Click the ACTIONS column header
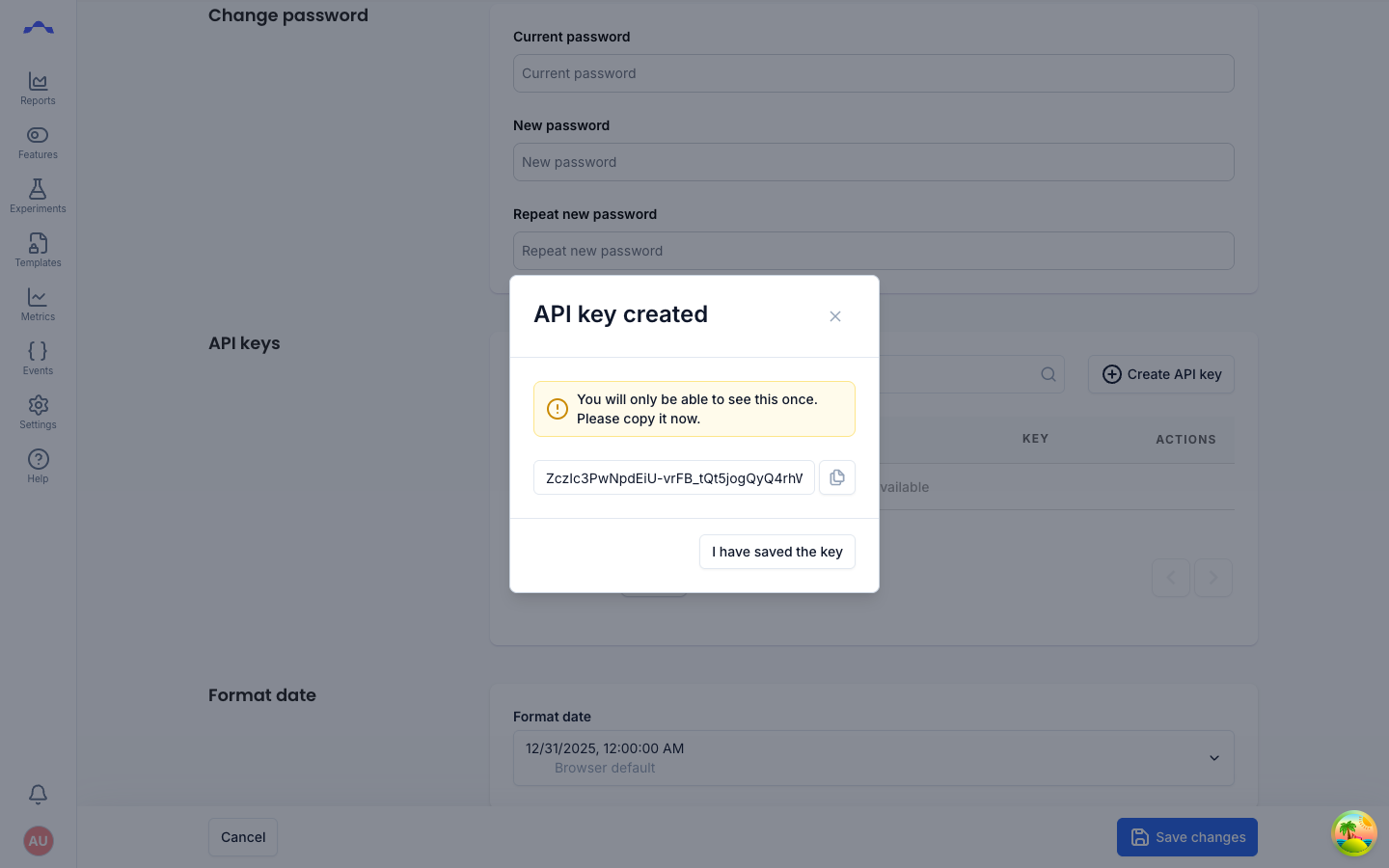1389x868 pixels. pos(1185,440)
